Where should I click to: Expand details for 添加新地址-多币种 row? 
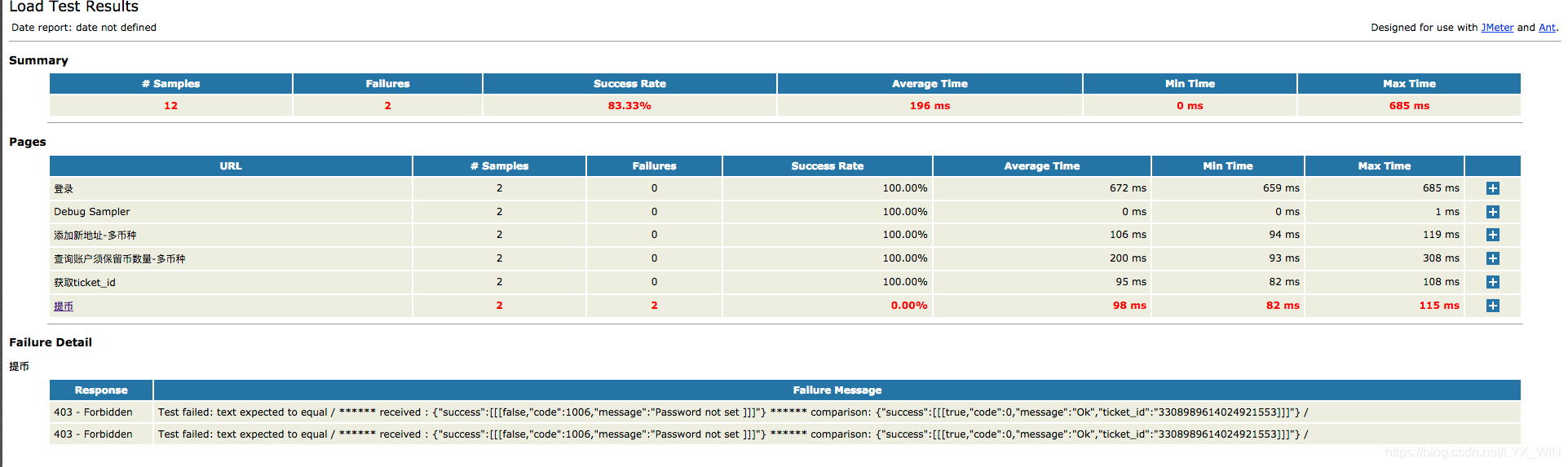1492,235
